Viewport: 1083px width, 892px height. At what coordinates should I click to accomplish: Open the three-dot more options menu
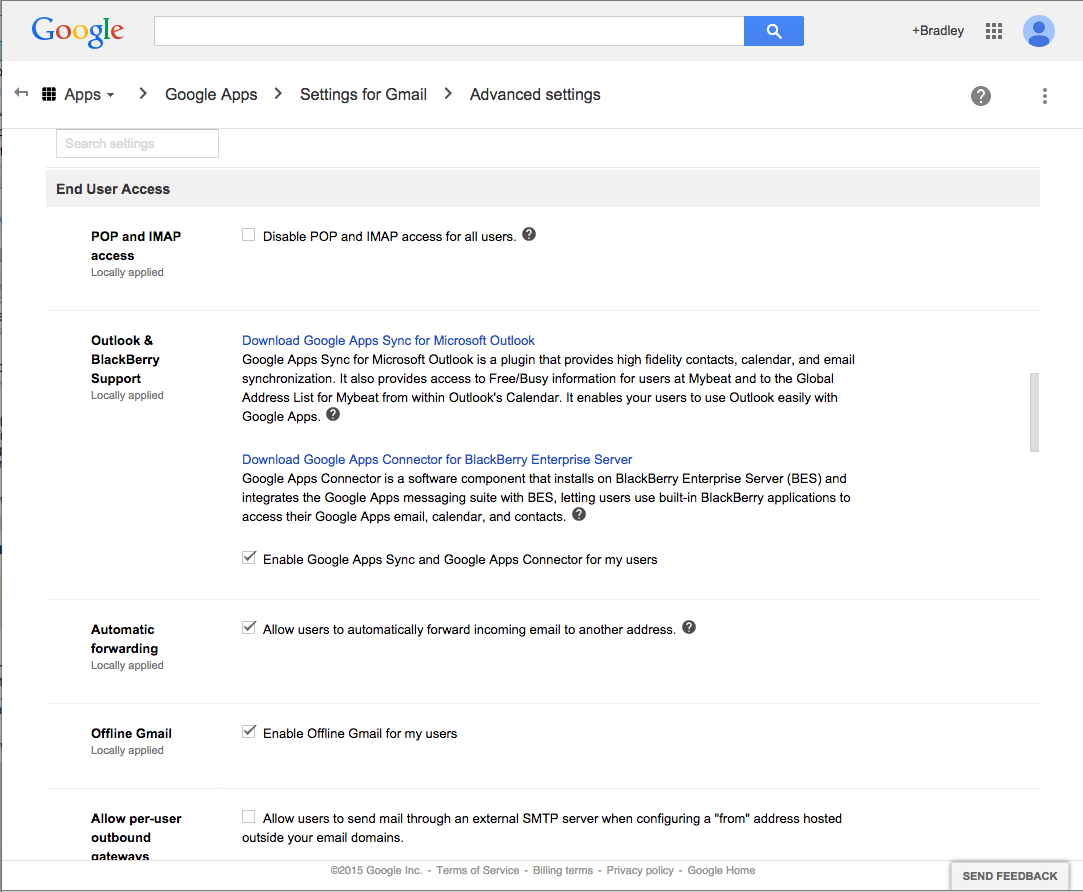(1044, 96)
